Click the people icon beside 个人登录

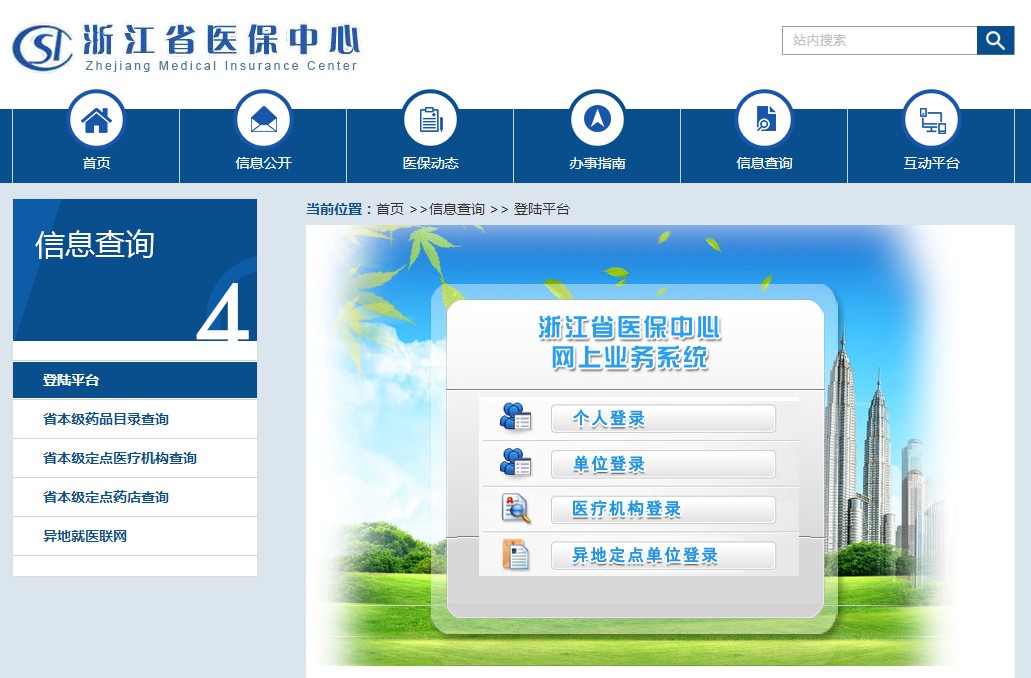(515, 418)
